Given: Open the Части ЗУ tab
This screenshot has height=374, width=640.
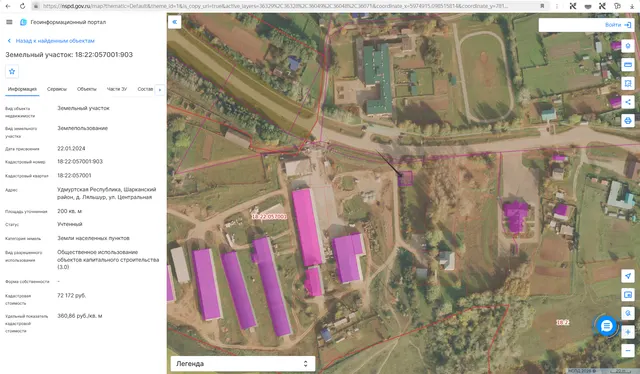Looking at the screenshot, I should tap(117, 89).
